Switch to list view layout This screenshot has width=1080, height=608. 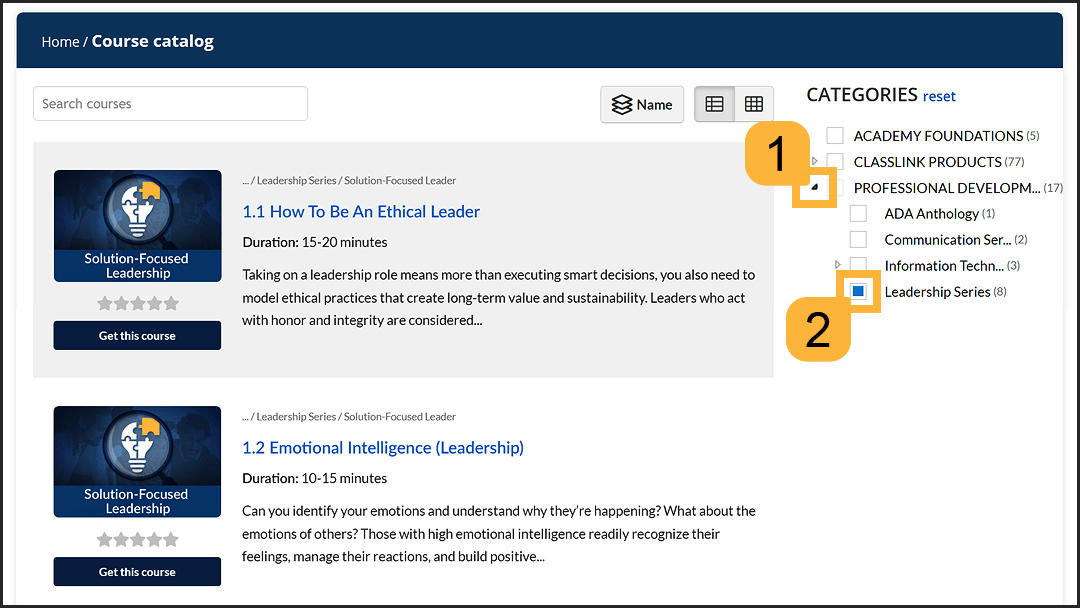714,103
